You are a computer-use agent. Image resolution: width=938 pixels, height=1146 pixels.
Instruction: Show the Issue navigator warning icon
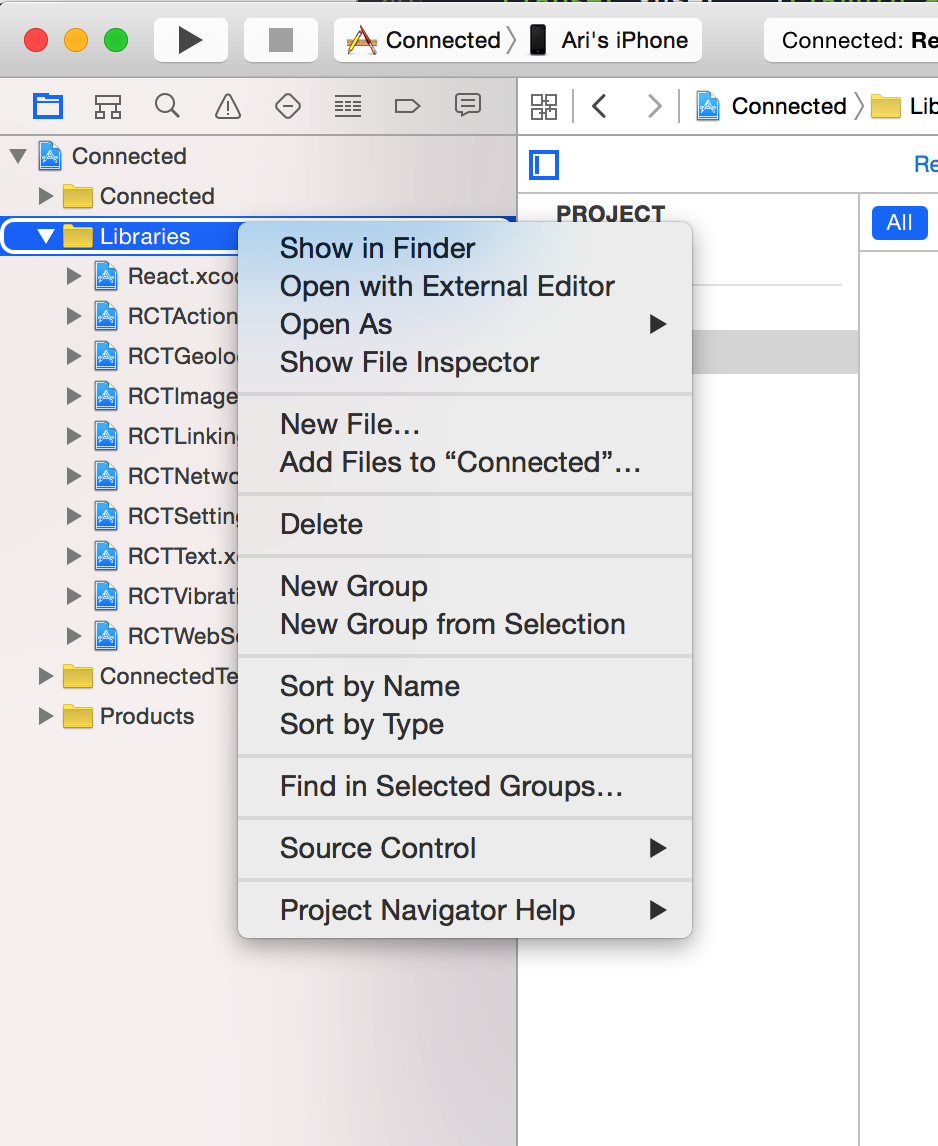(x=228, y=107)
